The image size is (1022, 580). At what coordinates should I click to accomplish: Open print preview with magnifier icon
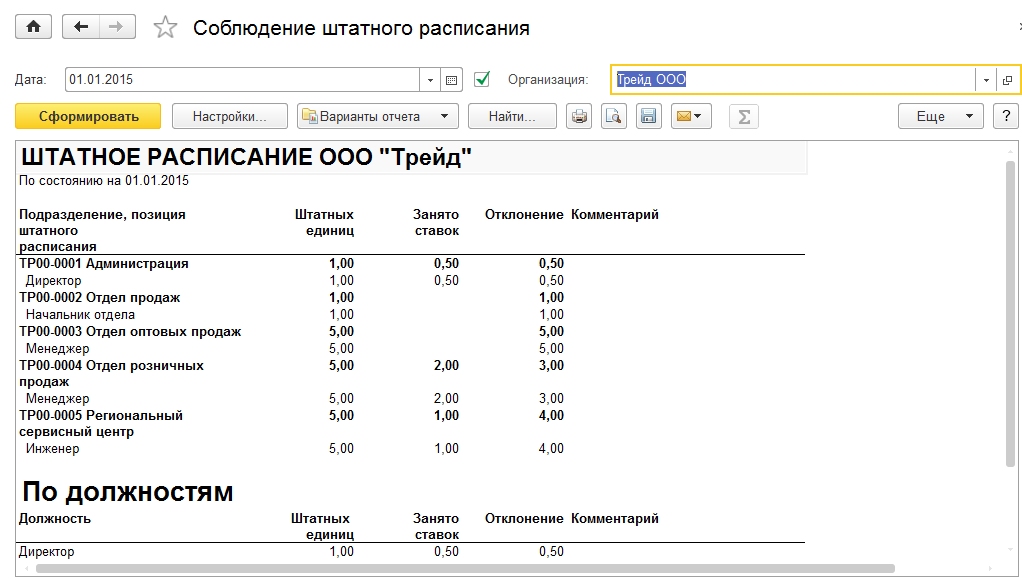[x=613, y=117]
